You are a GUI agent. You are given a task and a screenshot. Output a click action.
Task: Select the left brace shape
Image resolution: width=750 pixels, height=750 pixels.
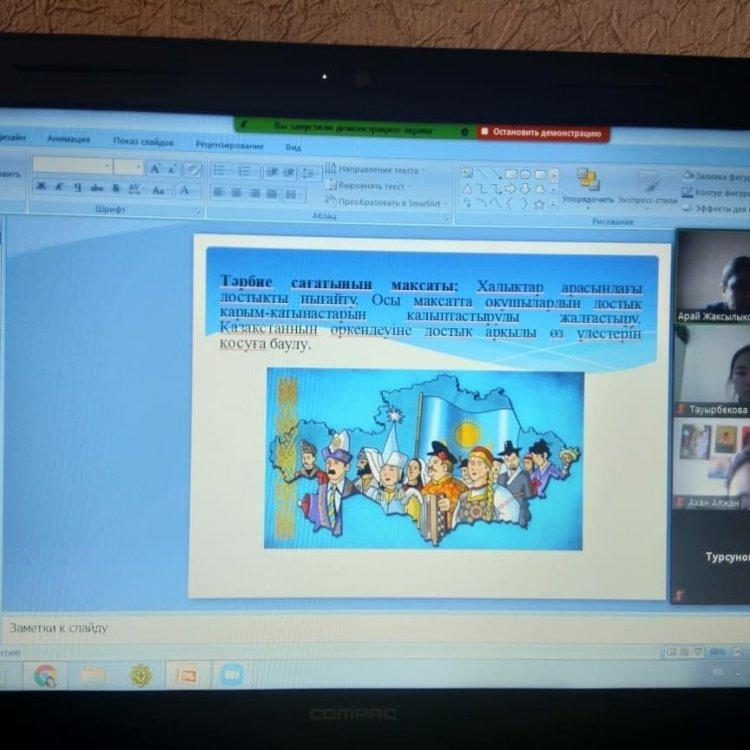coord(510,204)
